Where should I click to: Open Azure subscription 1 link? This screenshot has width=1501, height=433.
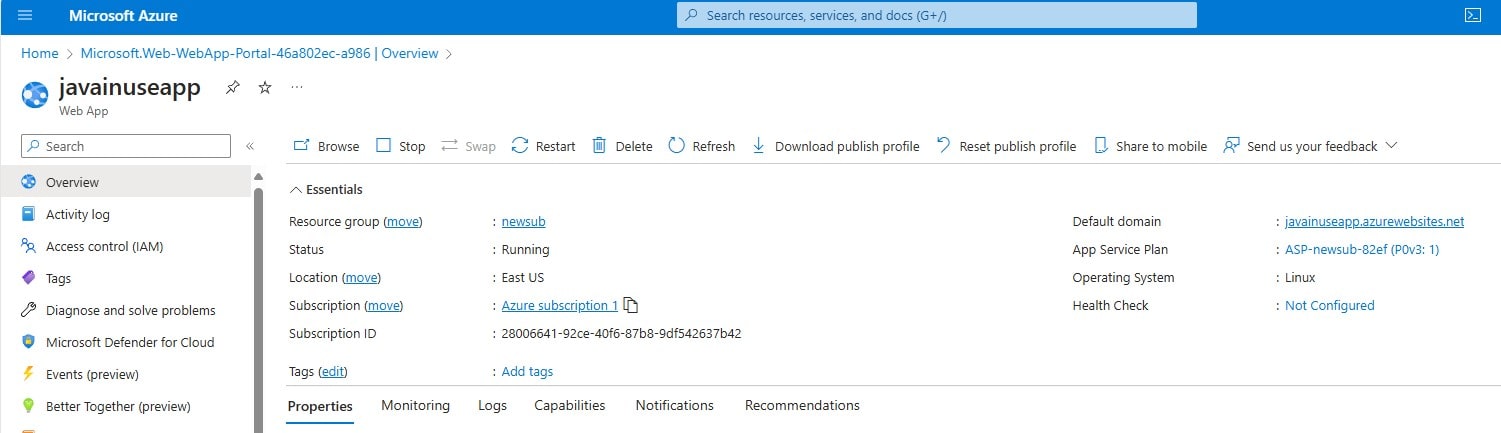pyautogui.click(x=560, y=306)
